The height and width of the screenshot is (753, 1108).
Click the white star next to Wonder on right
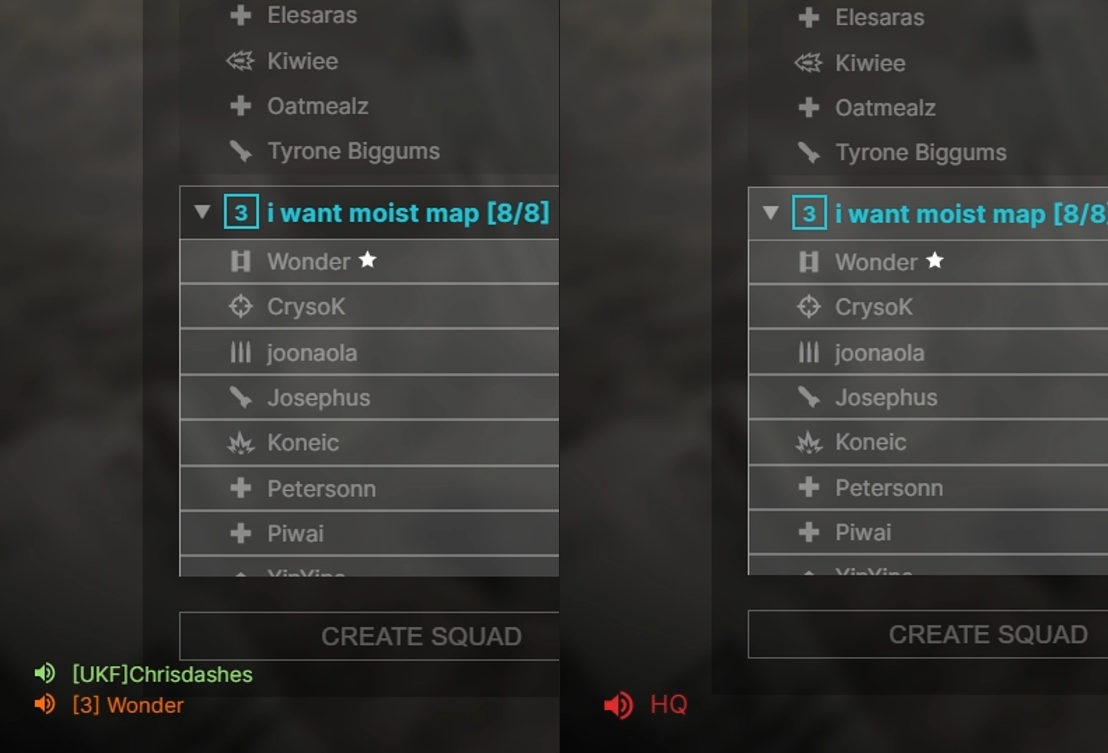pyautogui.click(x=935, y=261)
